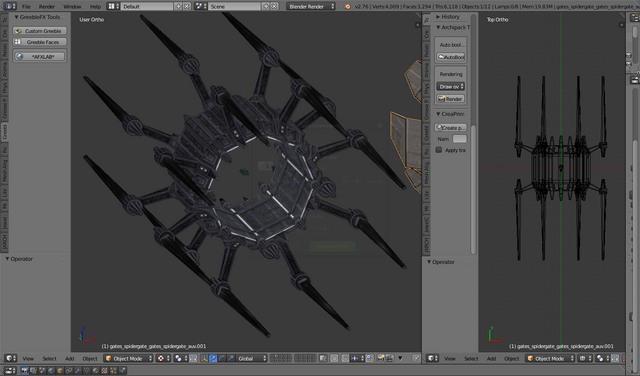Open the Add menu in right viewport
640x376 pixels.
tap(491, 358)
